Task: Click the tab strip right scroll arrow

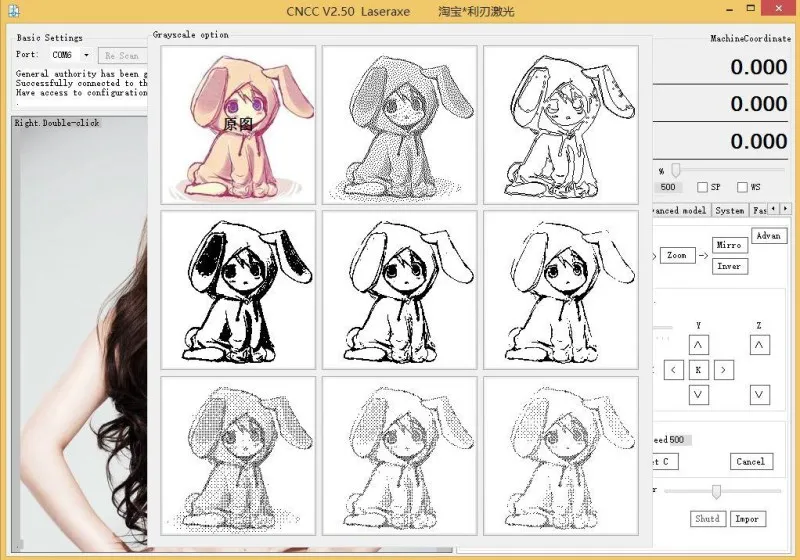Action: tap(785, 209)
